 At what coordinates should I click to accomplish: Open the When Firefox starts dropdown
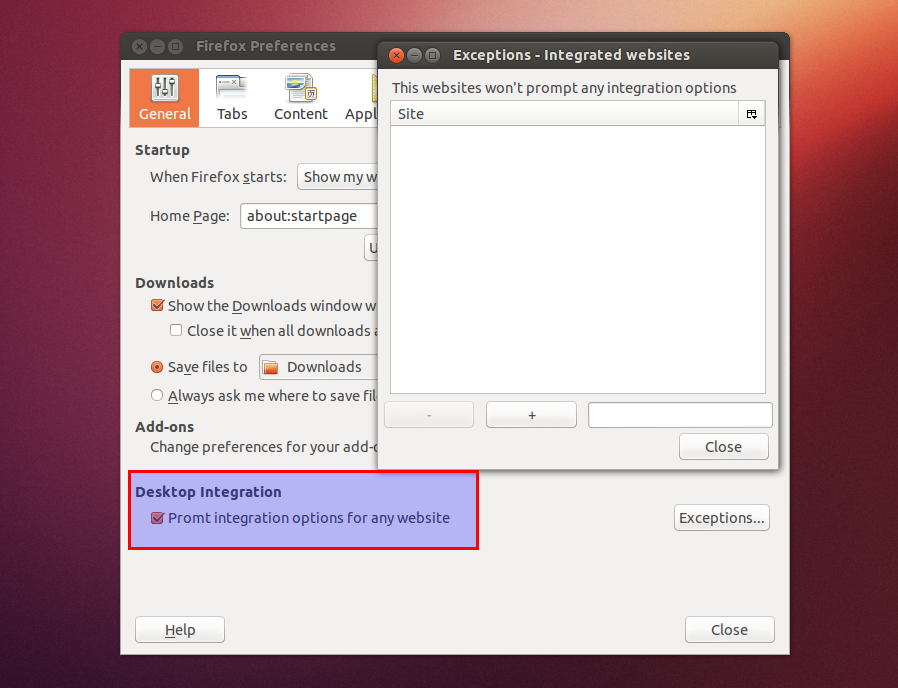337,176
